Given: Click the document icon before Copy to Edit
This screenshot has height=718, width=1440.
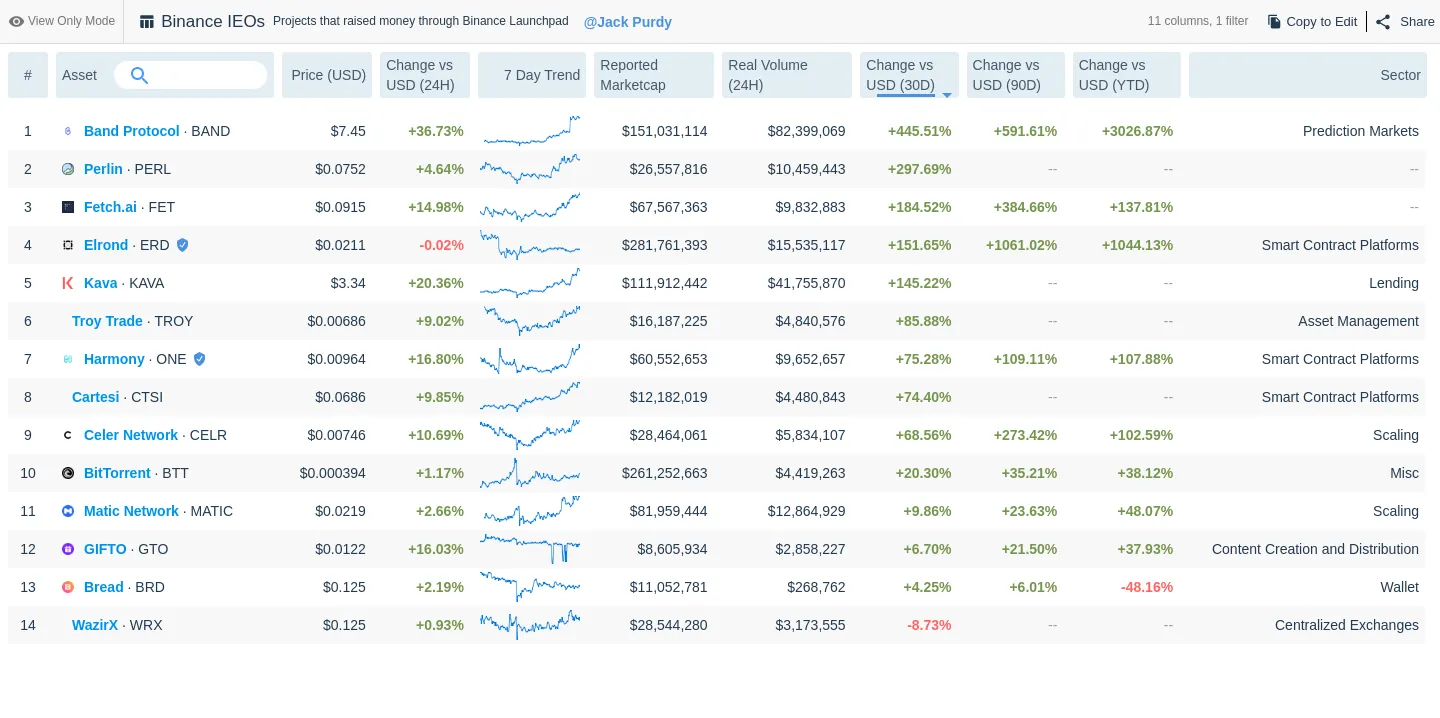Looking at the screenshot, I should coord(1273,20).
